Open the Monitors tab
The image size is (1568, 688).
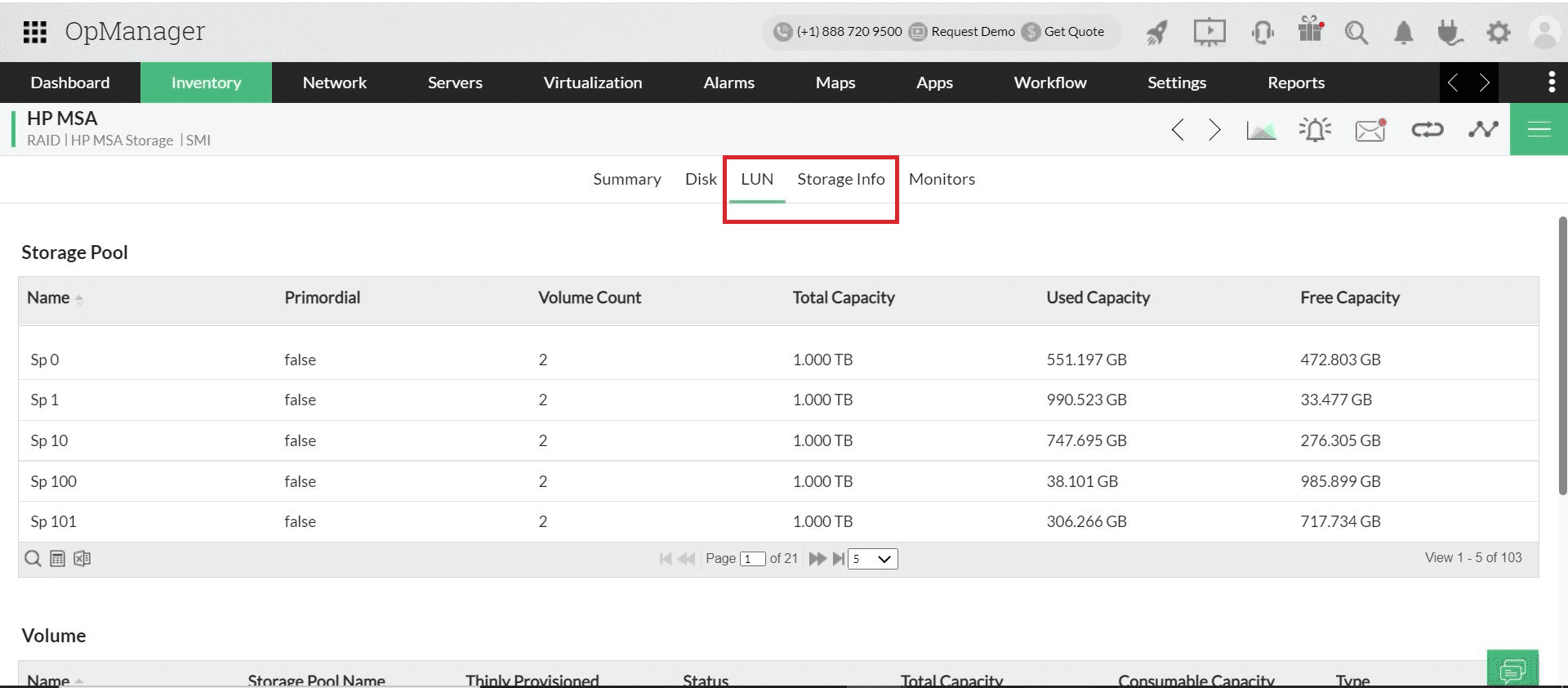(942, 179)
